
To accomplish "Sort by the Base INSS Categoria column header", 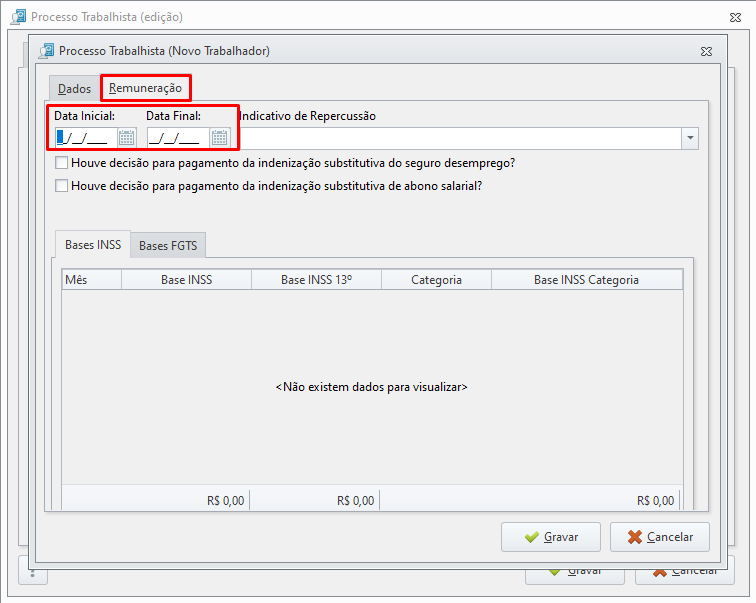I will point(587,280).
